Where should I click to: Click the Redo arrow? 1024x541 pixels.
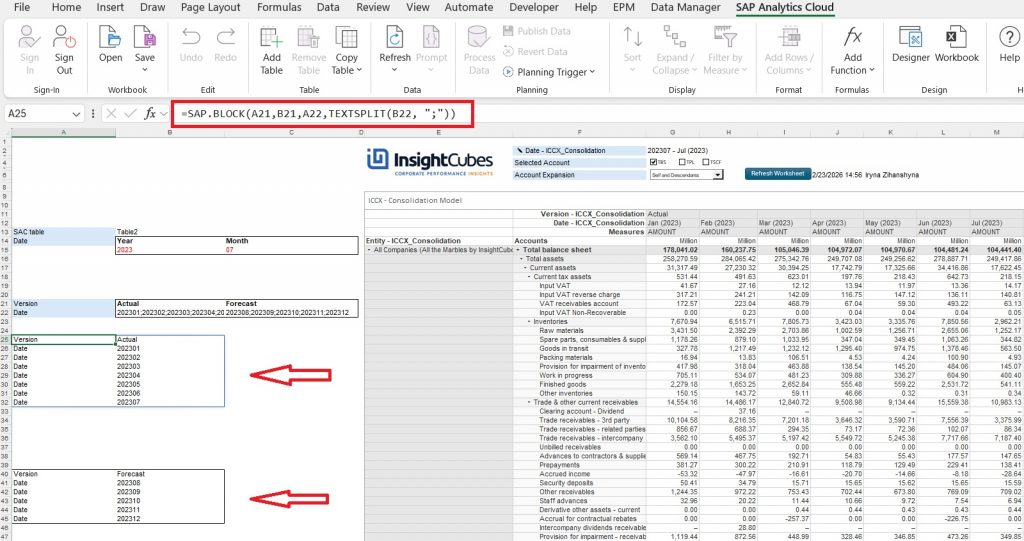coord(225,37)
